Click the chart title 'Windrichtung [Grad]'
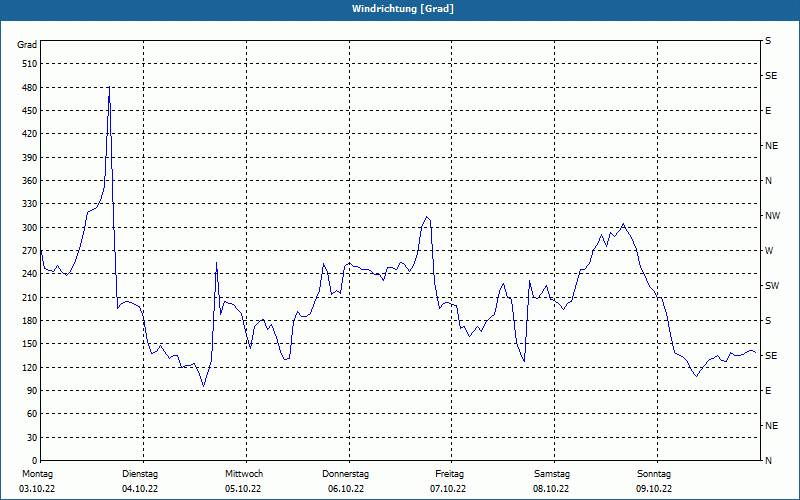This screenshot has width=800, height=500. point(403,9)
